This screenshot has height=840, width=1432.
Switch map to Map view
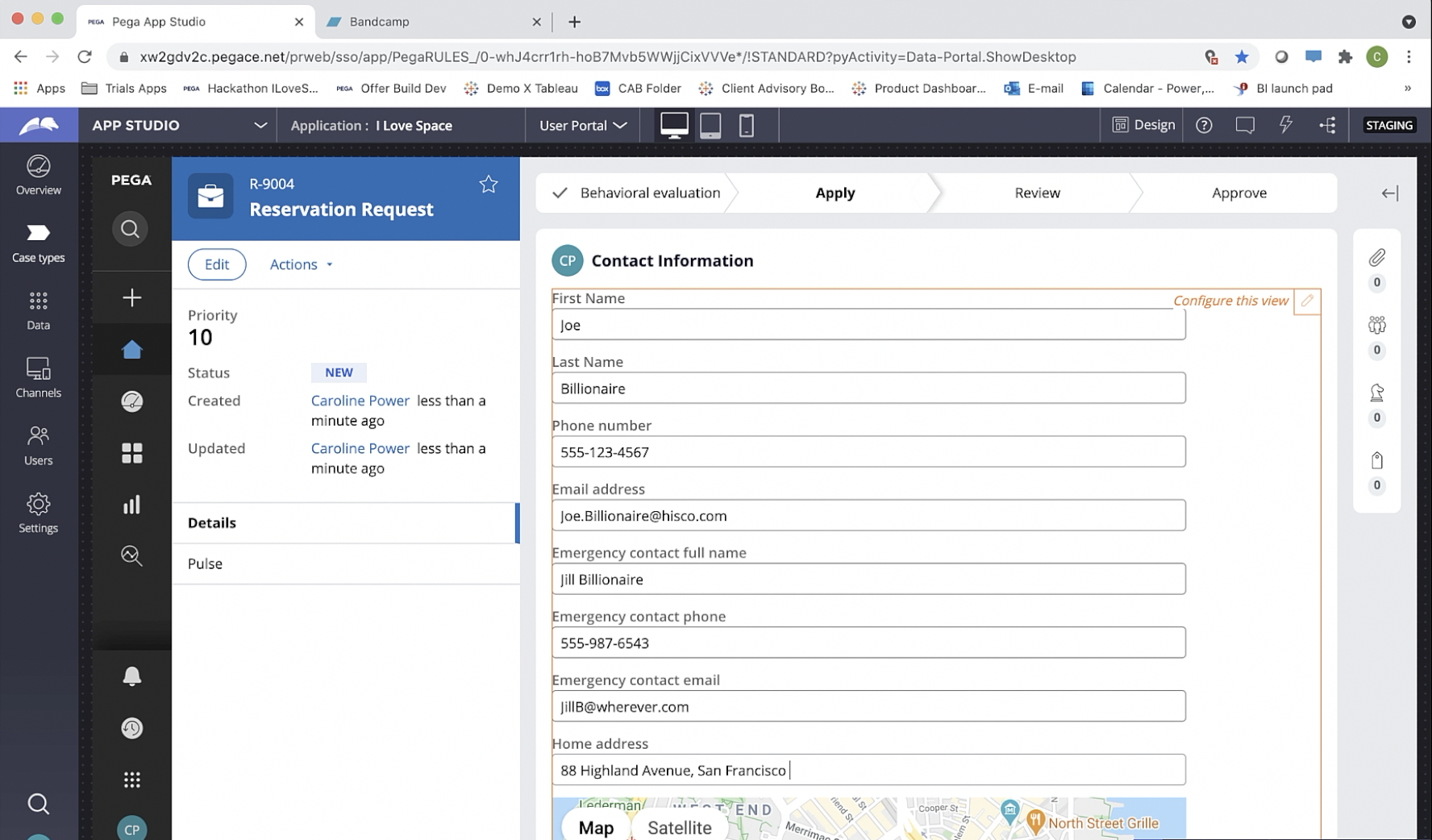point(596,827)
